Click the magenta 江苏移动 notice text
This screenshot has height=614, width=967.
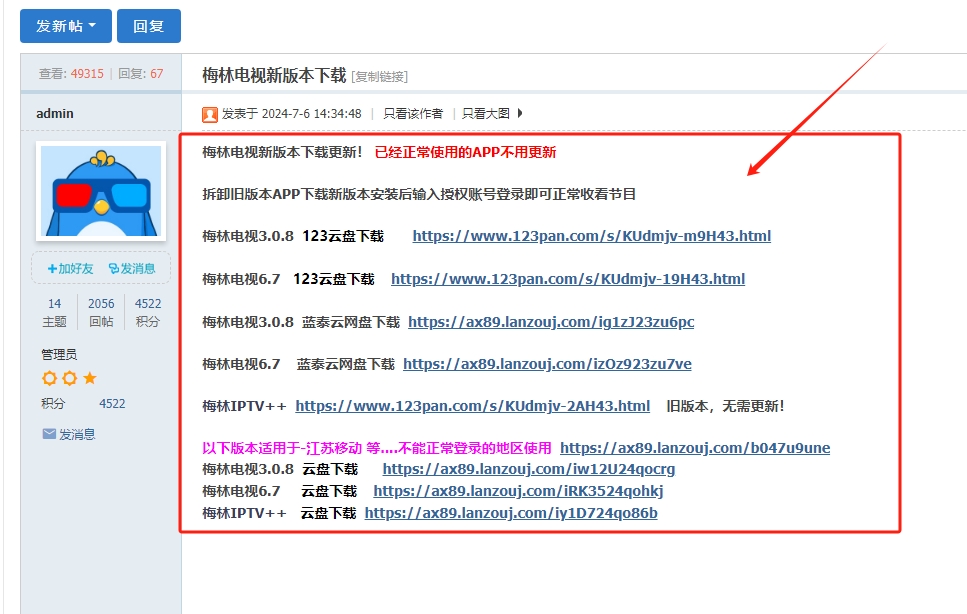pyautogui.click(x=377, y=448)
